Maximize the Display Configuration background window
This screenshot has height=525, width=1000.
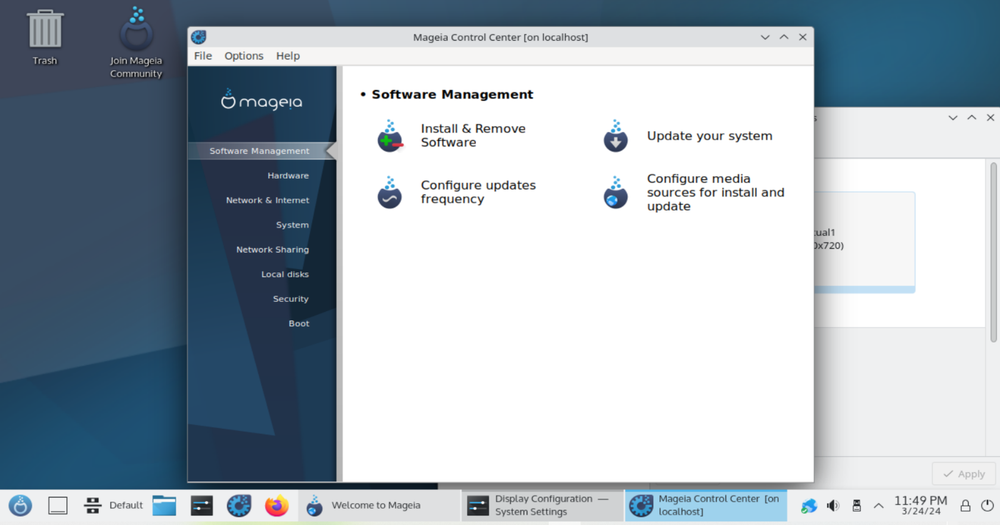click(x=971, y=118)
